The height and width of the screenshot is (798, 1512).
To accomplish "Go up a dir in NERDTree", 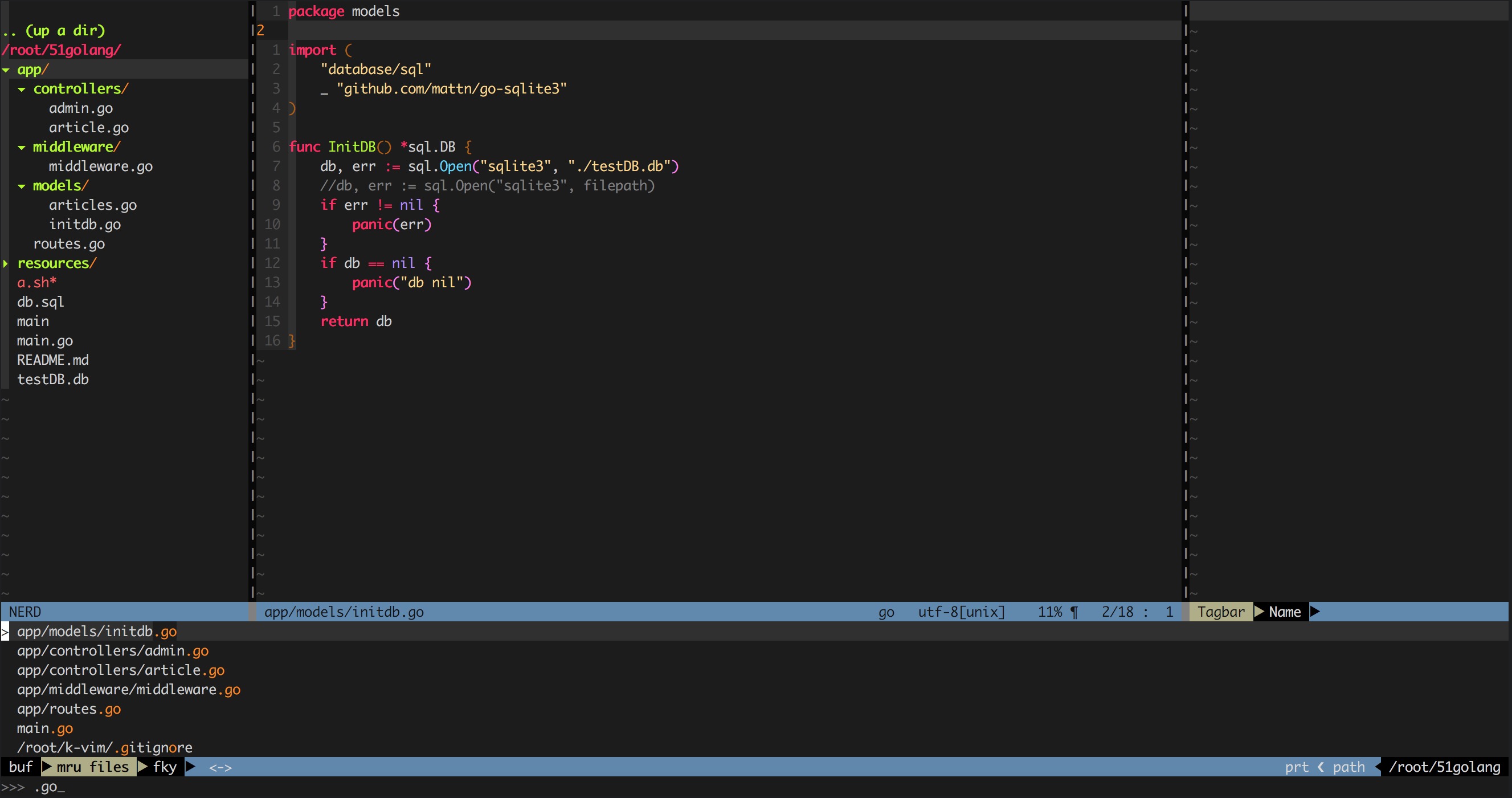I will pos(54,31).
